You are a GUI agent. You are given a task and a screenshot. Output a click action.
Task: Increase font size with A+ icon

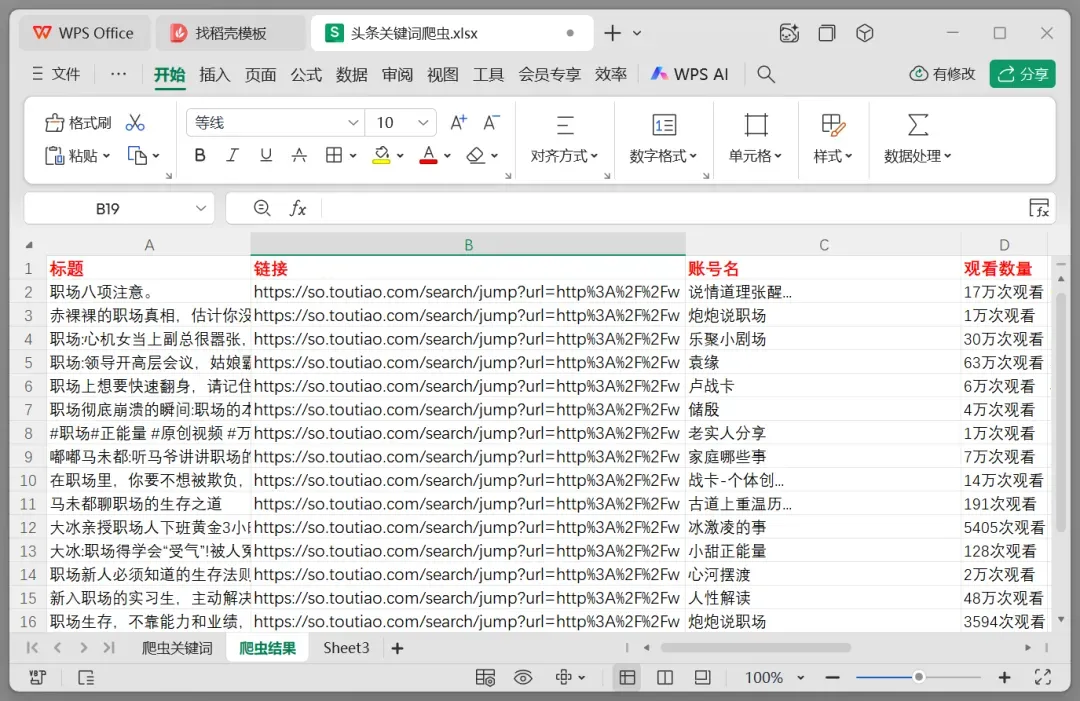click(x=458, y=123)
